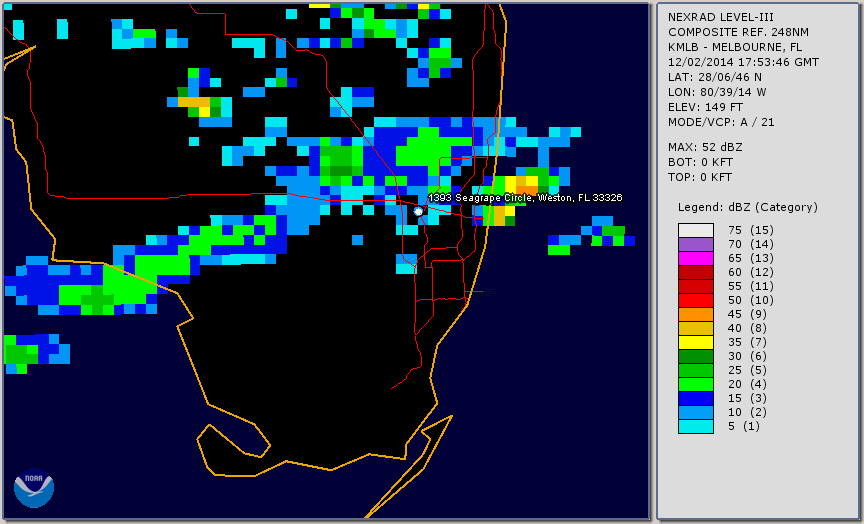Click the 75 (15) legend label
The width and height of the screenshot is (864, 524).
(750, 230)
